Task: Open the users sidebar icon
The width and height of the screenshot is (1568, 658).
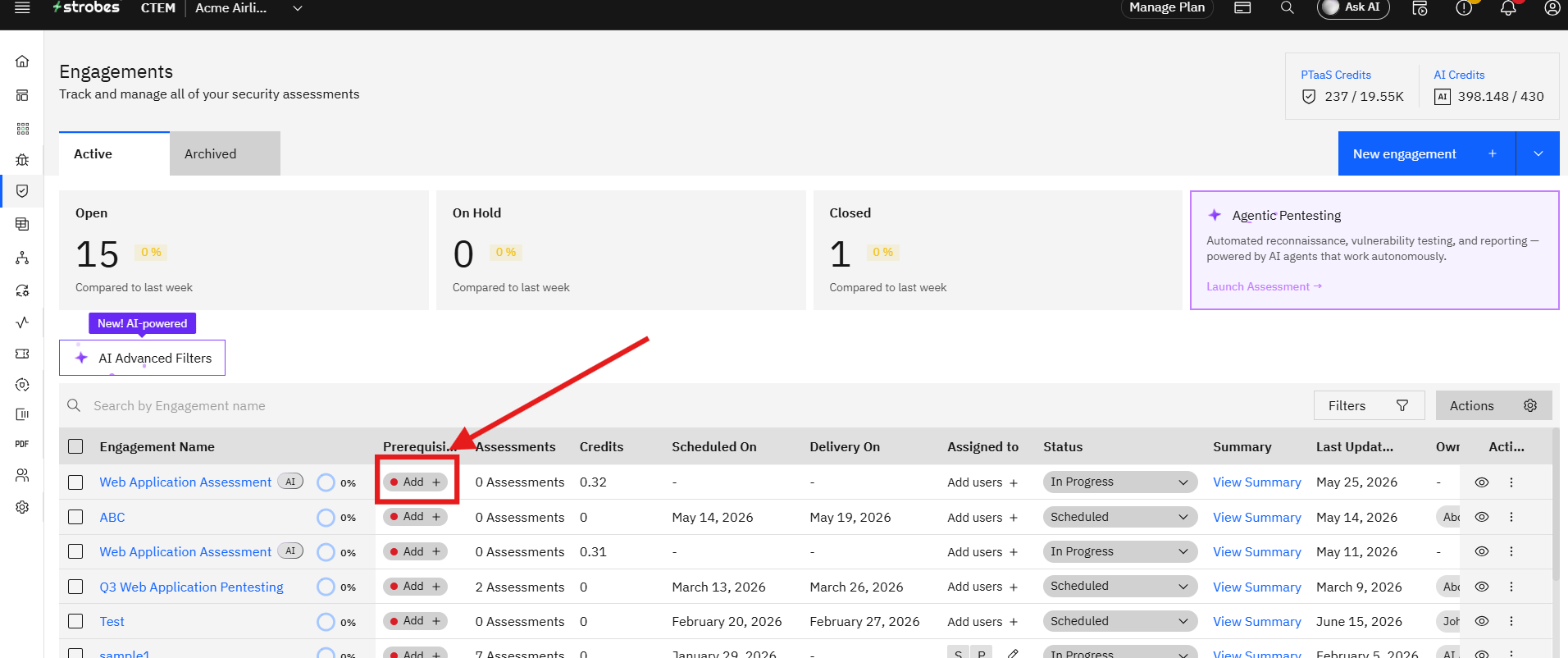Action: [22, 475]
